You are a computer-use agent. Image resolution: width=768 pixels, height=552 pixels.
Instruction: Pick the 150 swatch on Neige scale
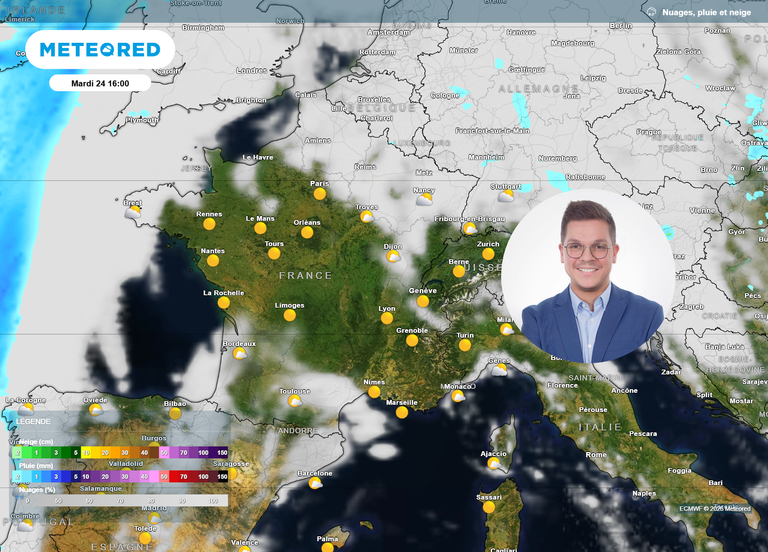pyautogui.click(x=221, y=453)
